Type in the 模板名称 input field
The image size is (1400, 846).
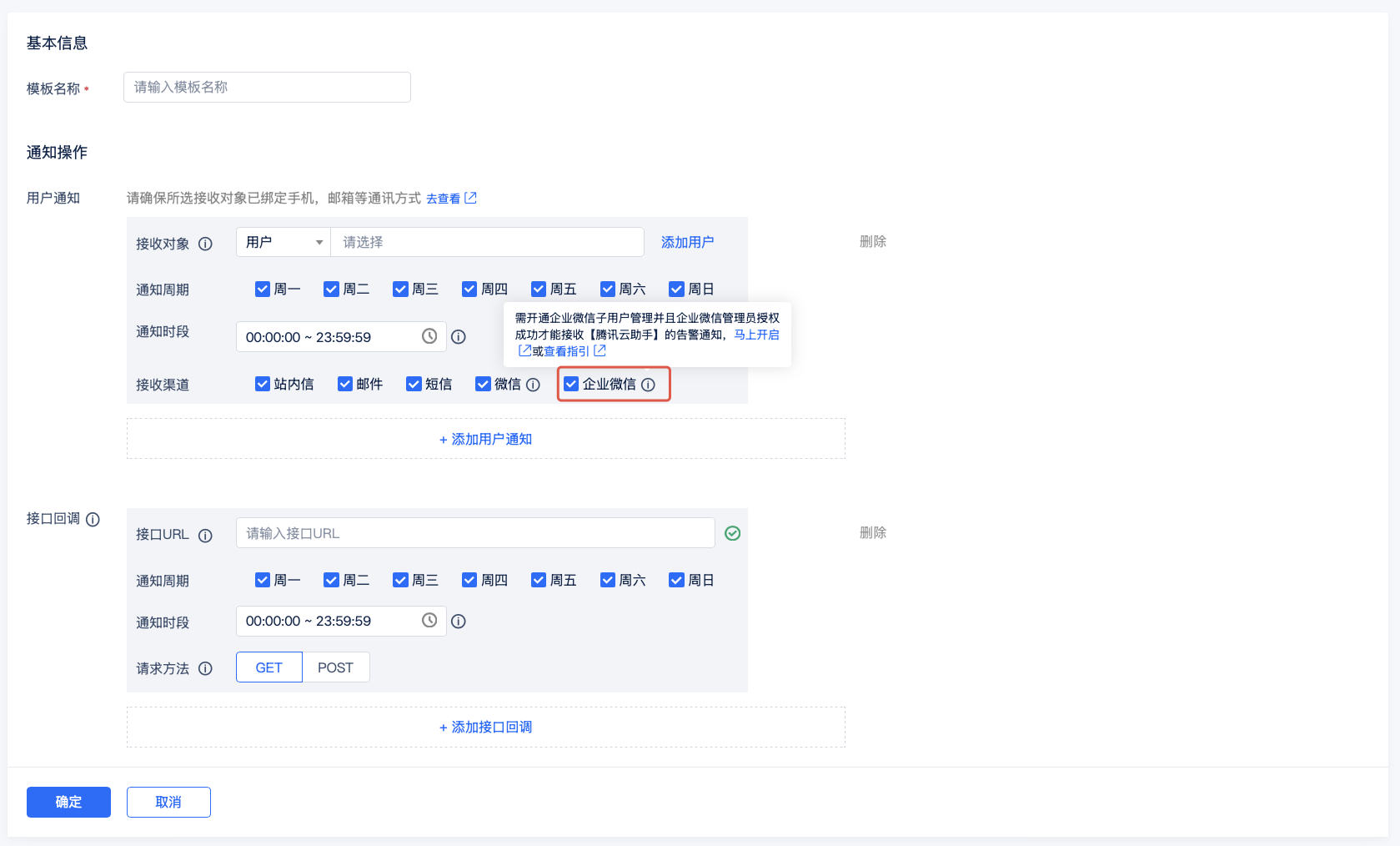tap(267, 88)
